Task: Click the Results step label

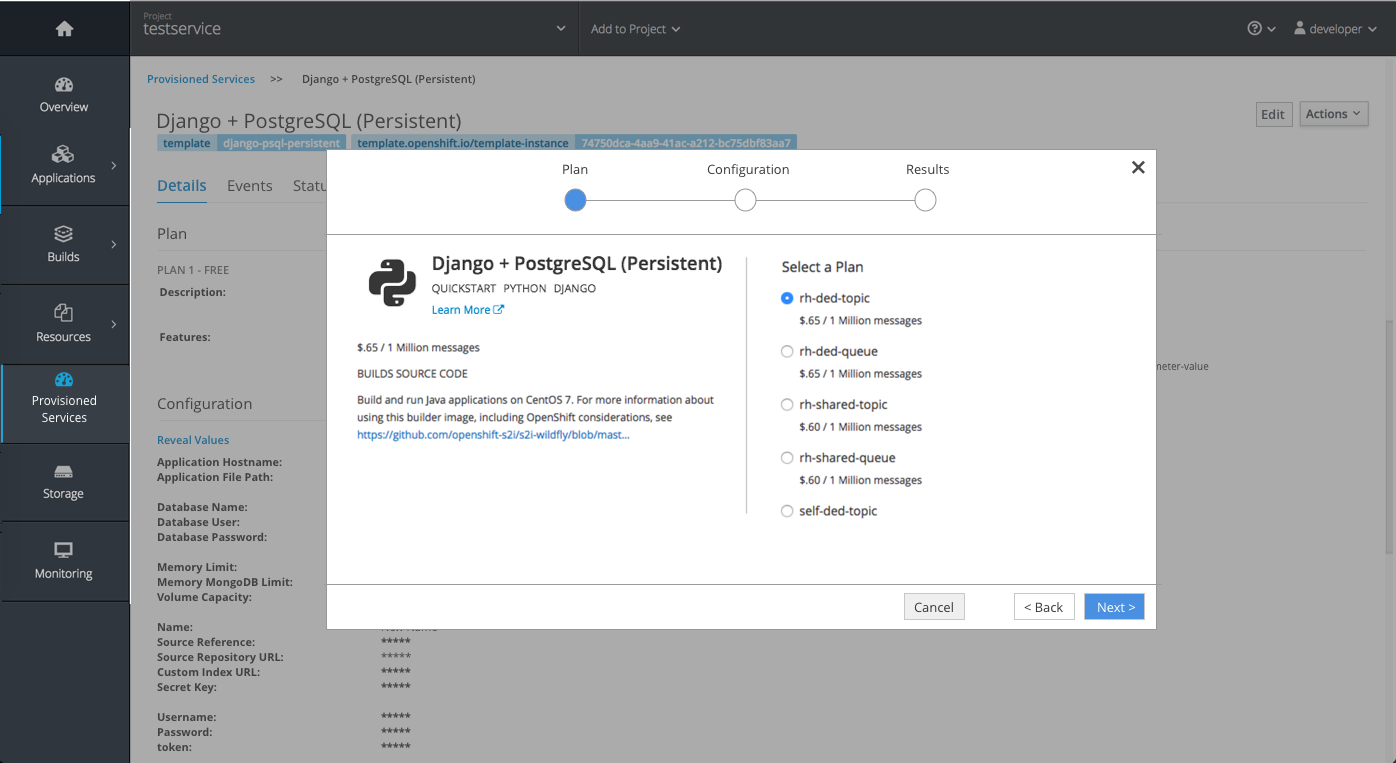Action: pos(927,169)
